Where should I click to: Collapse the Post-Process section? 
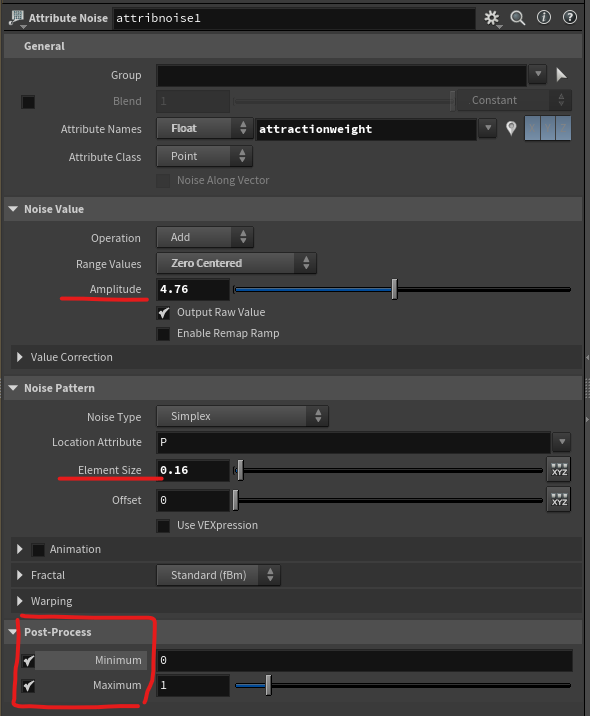tap(13, 632)
